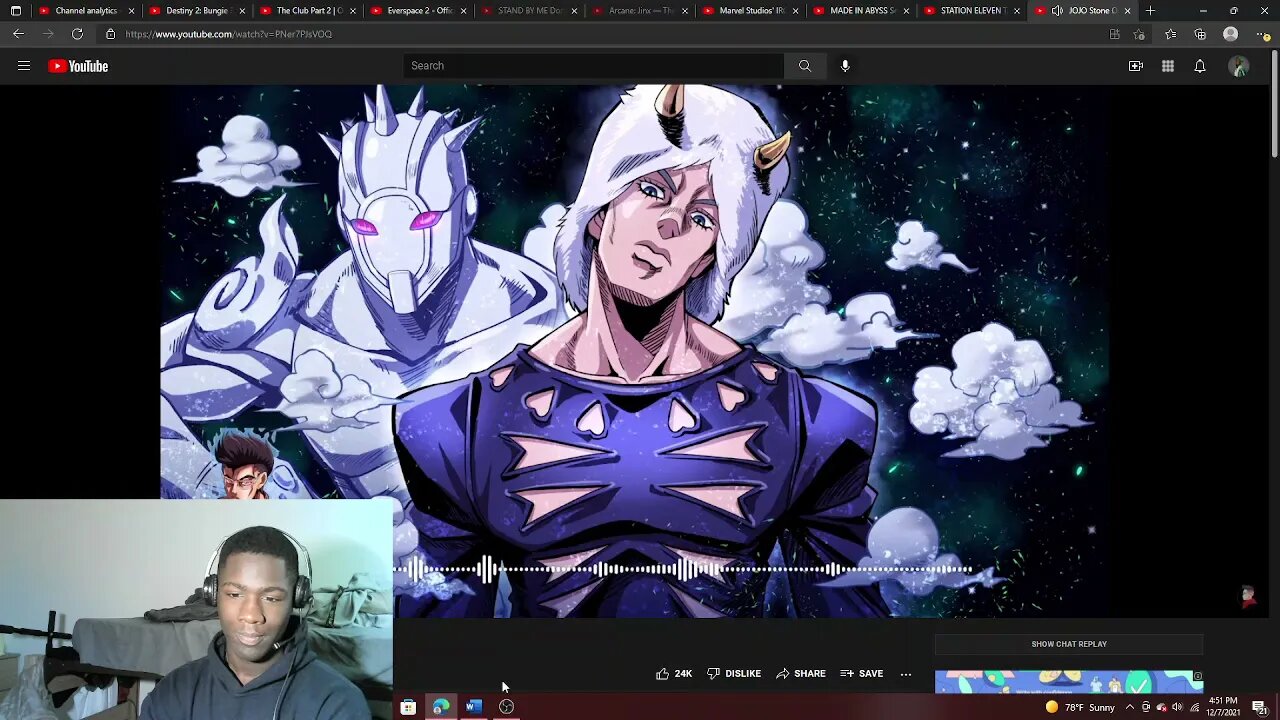Viewport: 1280px width, 720px height.
Task: Switch to Microsoft Edge in the taskbar
Action: [x=441, y=707]
